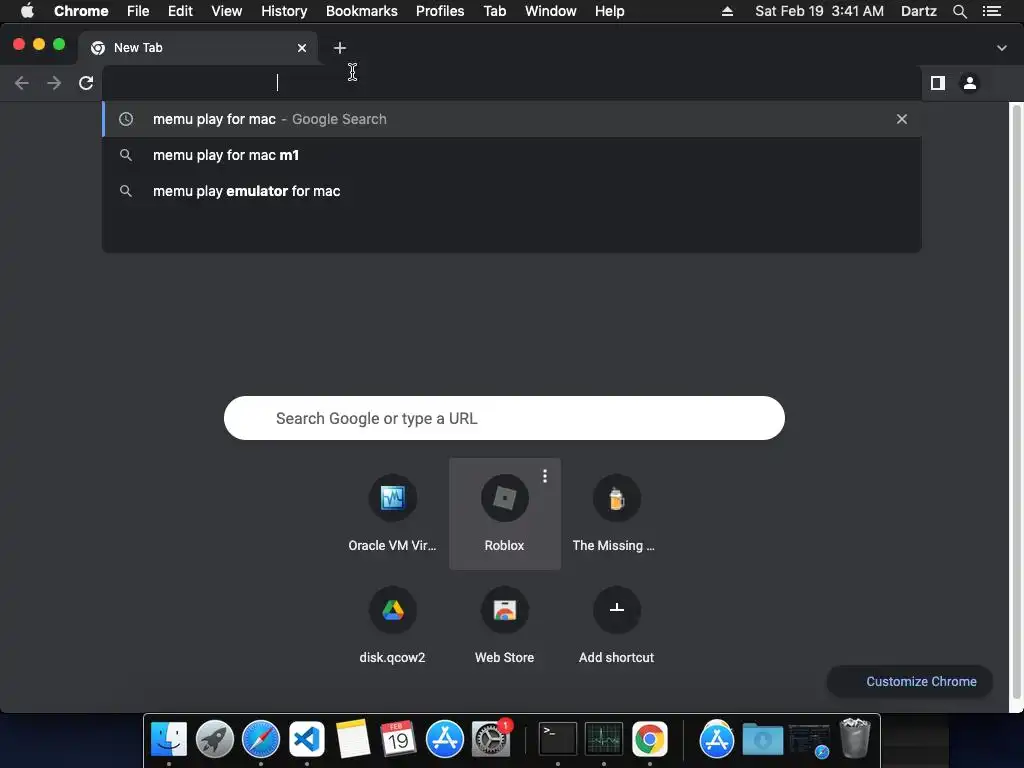Open the View menu
This screenshot has width=1024, height=768.
click(x=227, y=11)
